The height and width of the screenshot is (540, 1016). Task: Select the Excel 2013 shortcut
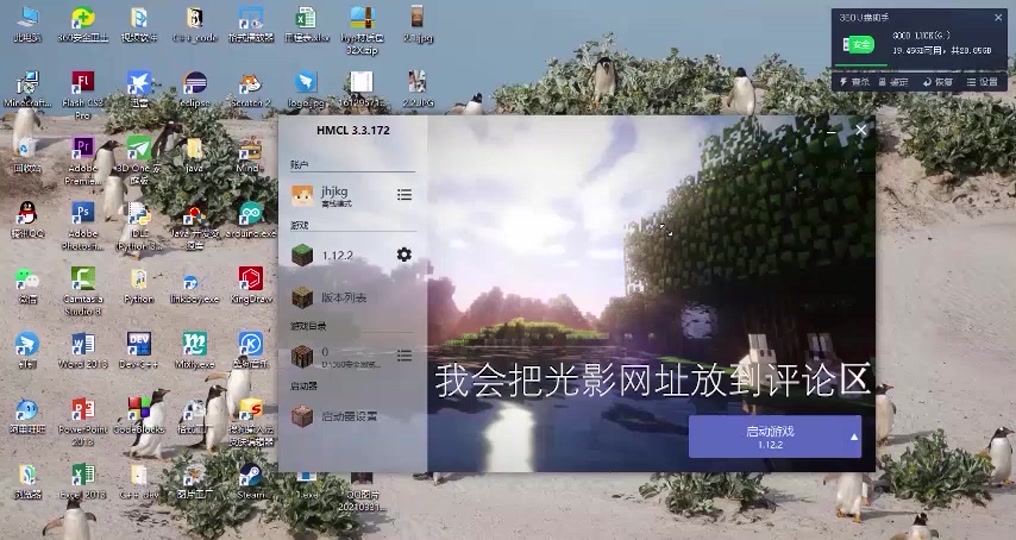pyautogui.click(x=83, y=480)
